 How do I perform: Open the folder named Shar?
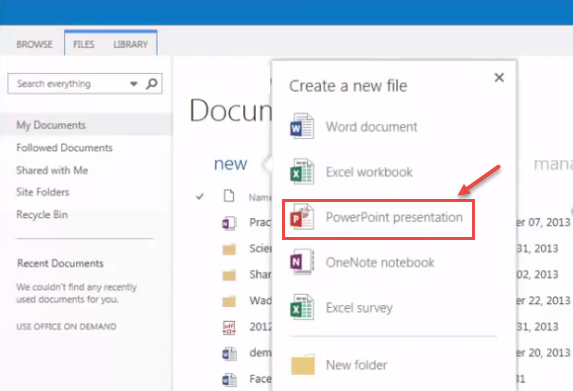pyautogui.click(x=260, y=274)
